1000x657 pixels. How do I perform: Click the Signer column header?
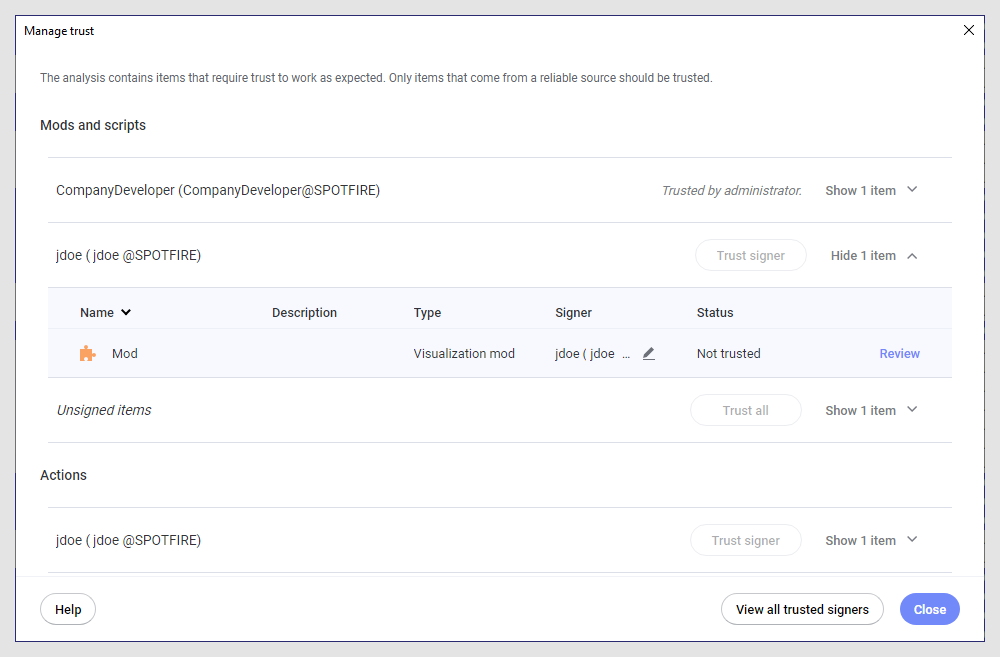pos(573,313)
